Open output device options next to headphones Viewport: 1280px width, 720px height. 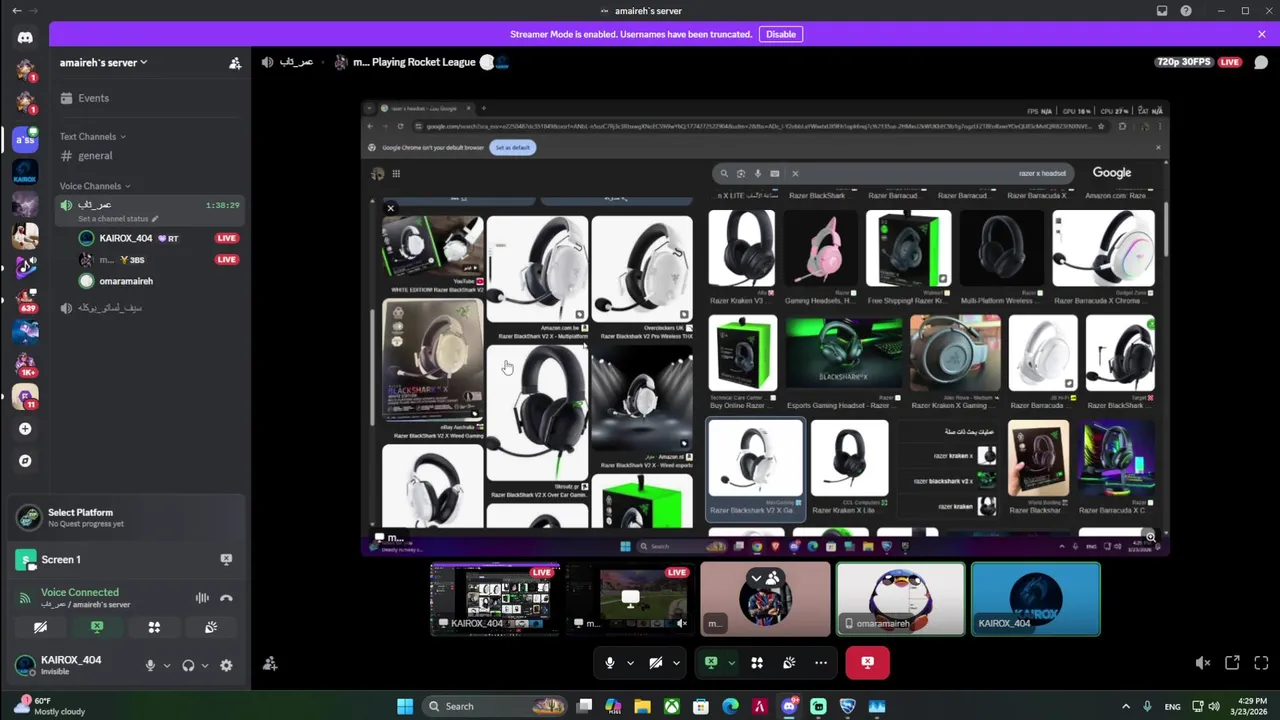click(205, 665)
